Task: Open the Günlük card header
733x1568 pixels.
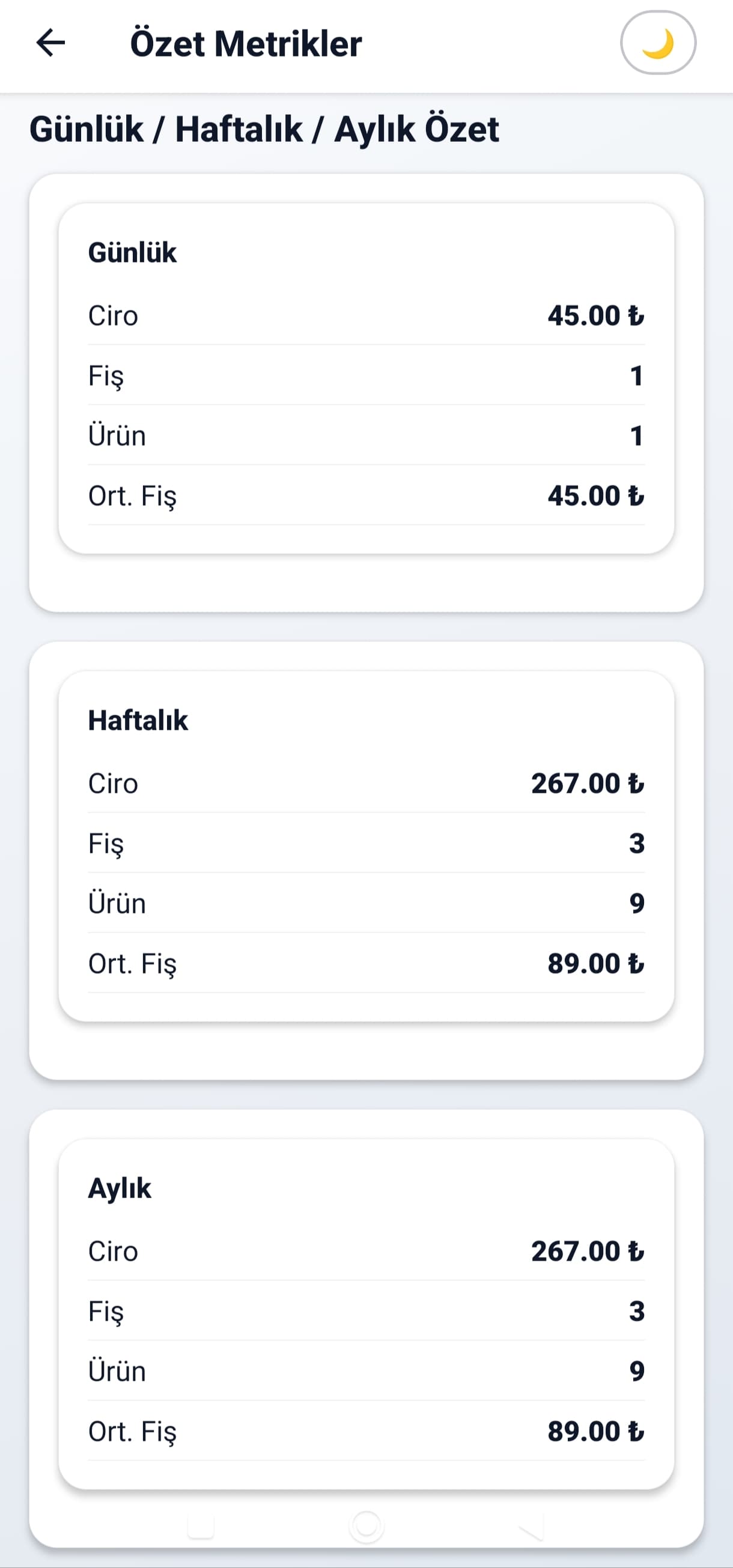Action: pyautogui.click(x=132, y=252)
